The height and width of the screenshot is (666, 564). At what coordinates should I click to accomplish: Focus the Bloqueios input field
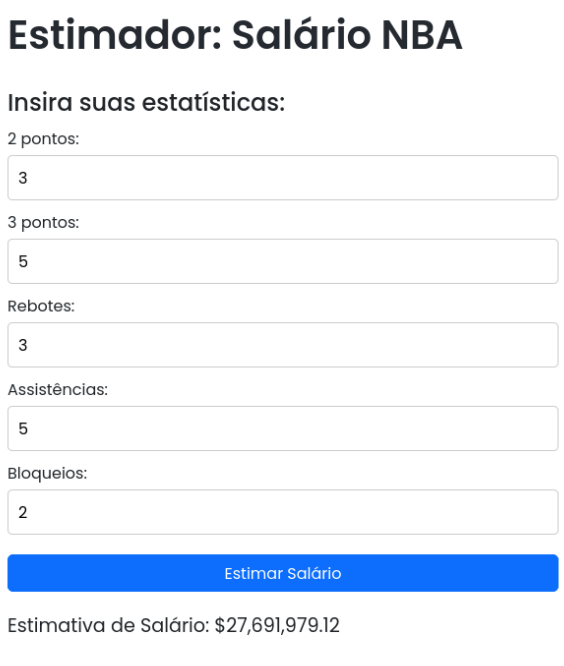tap(283, 512)
